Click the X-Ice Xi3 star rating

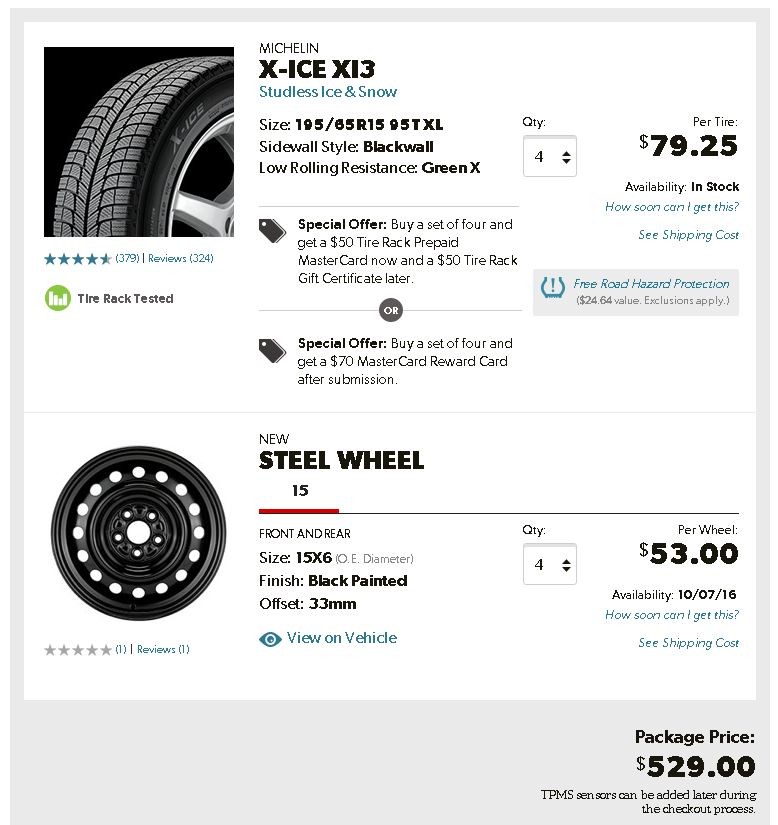(77, 259)
